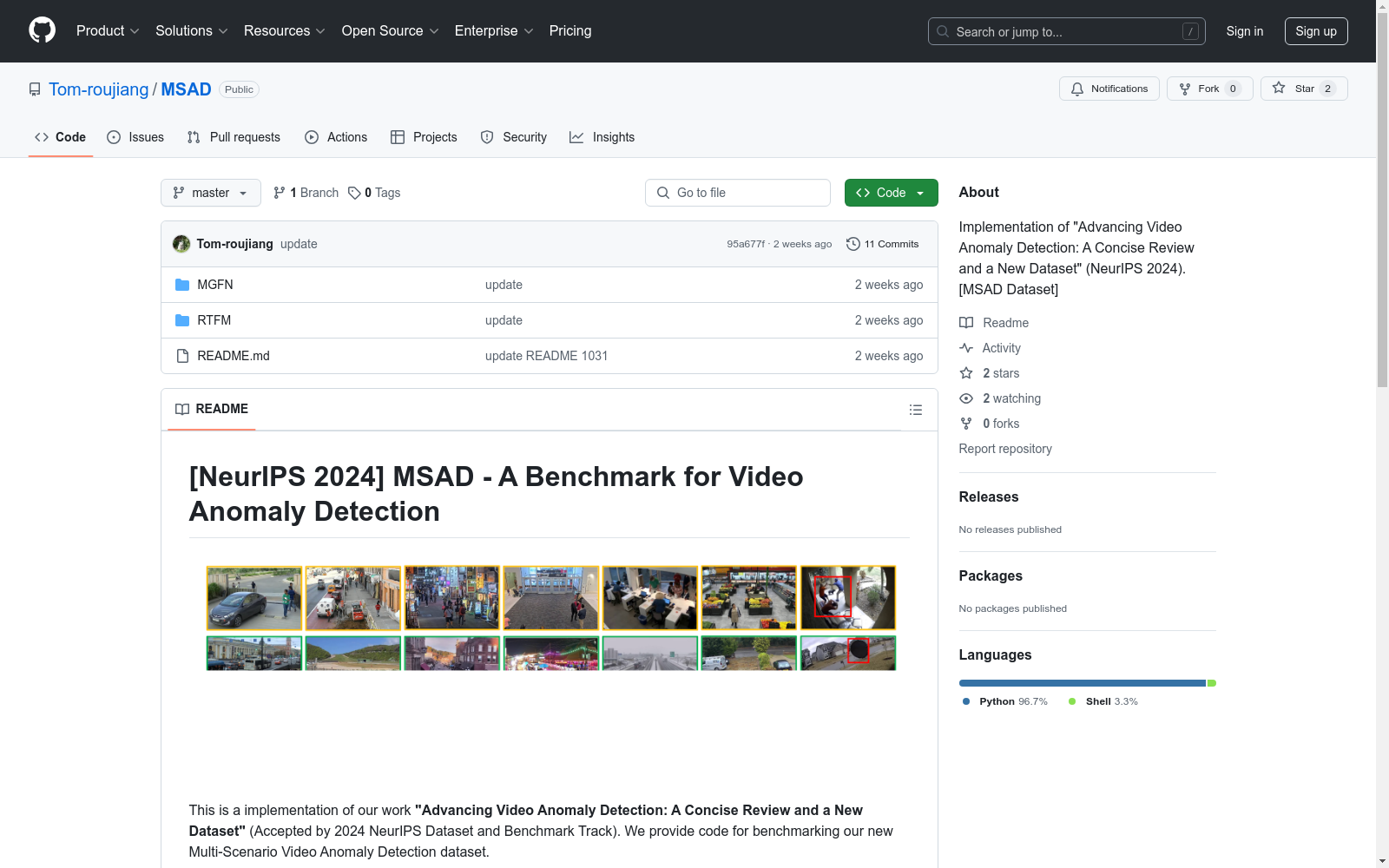Go to the Security tab
Screen dimensions: 1389x868
pyautogui.click(x=513, y=137)
